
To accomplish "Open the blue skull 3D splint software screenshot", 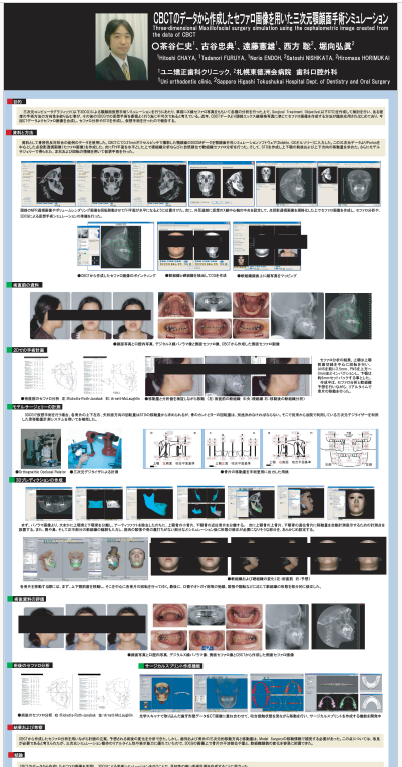I will coord(166,693).
